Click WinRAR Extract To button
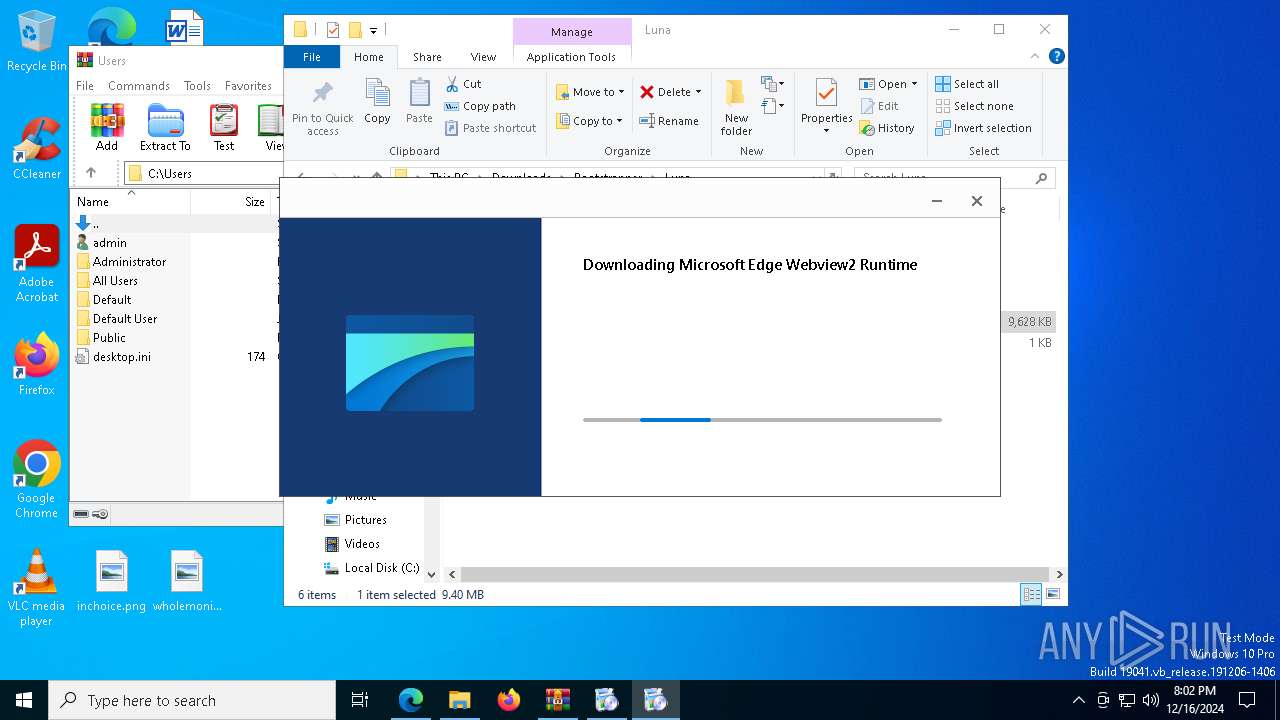The width and height of the screenshot is (1280, 720). coord(165,128)
